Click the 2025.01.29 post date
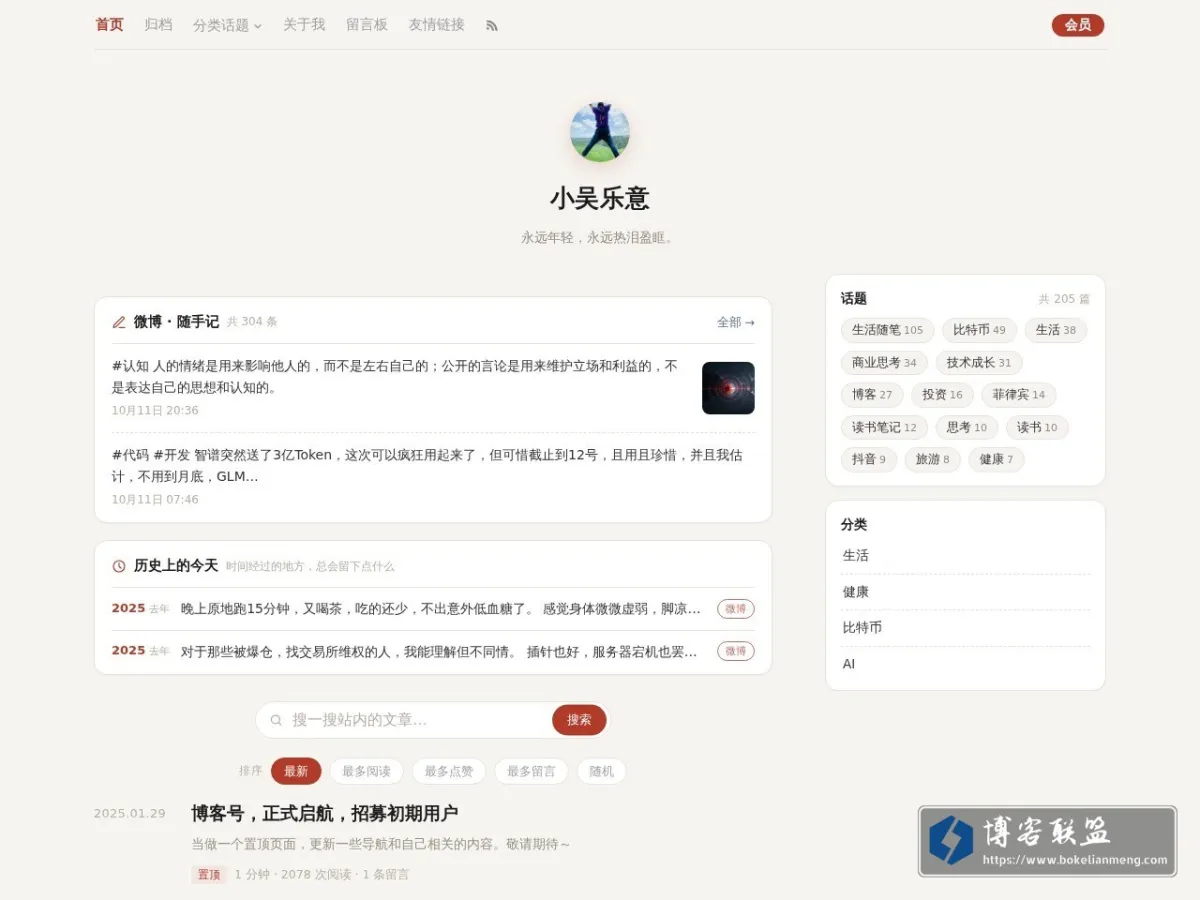 (130, 814)
